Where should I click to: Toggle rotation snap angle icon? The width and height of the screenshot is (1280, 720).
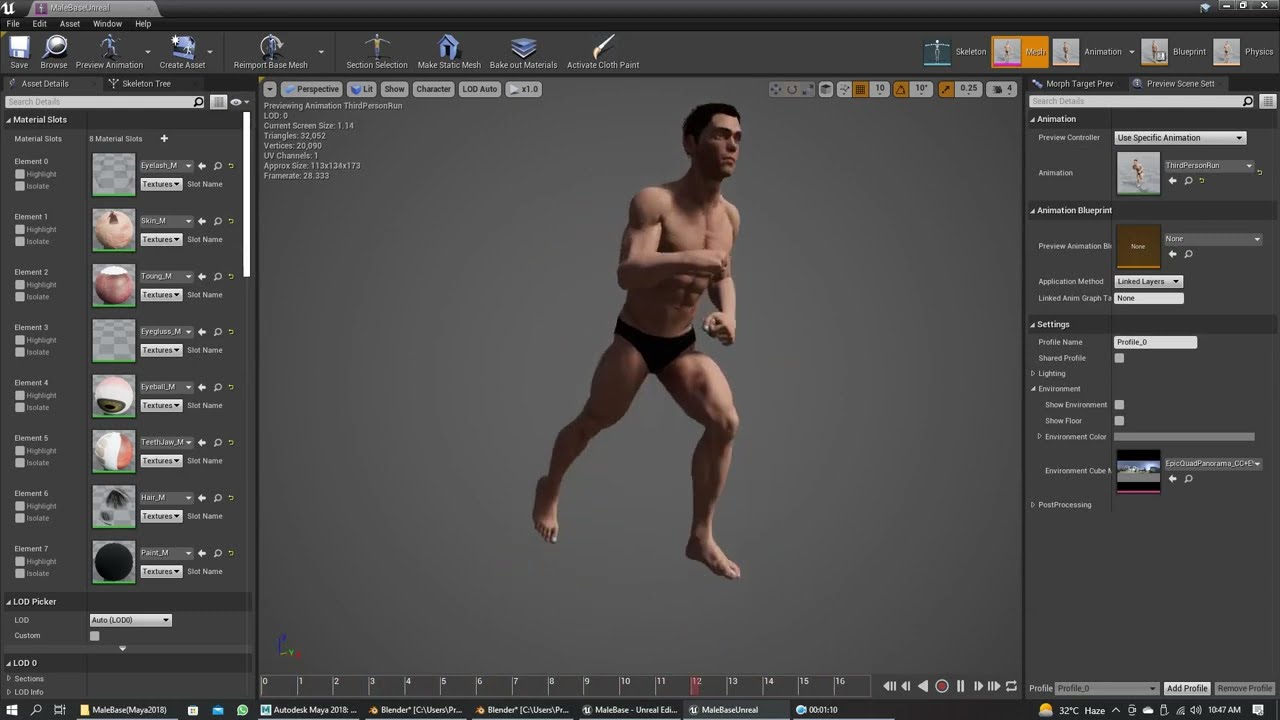tap(901, 89)
